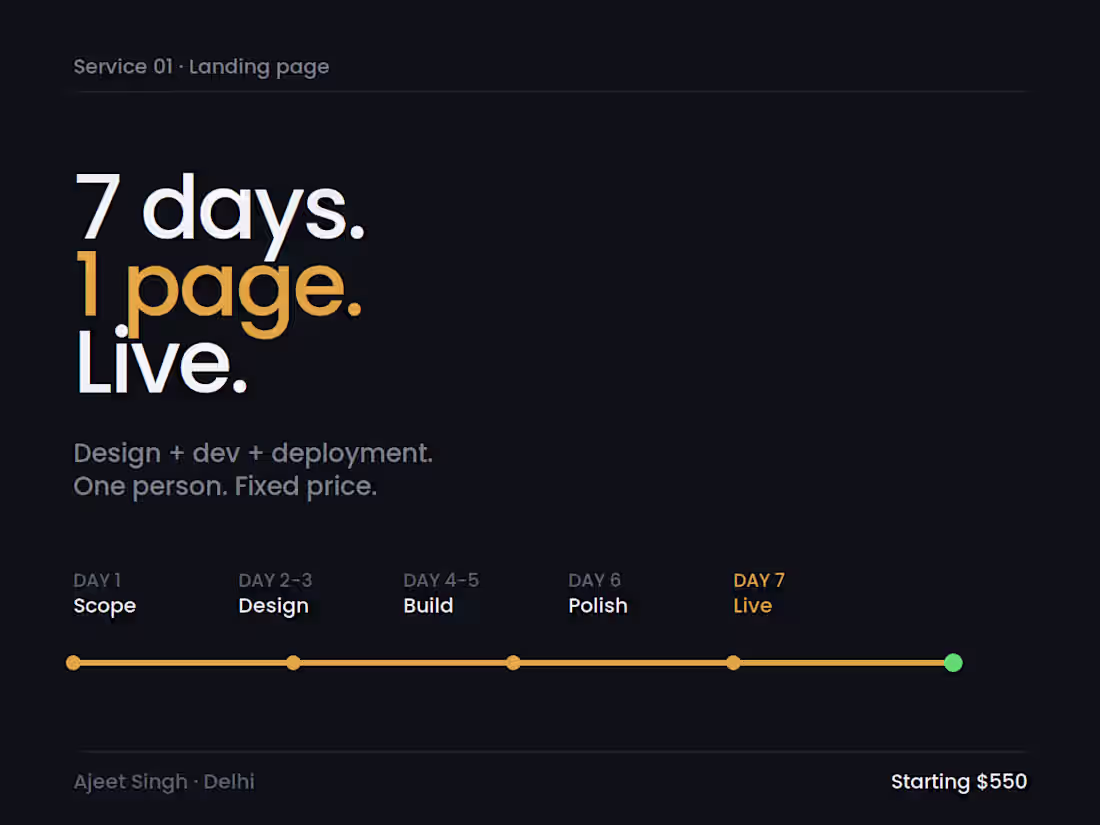
Task: Click the 'DAY 2-3' label
Action: pyautogui.click(x=275, y=580)
